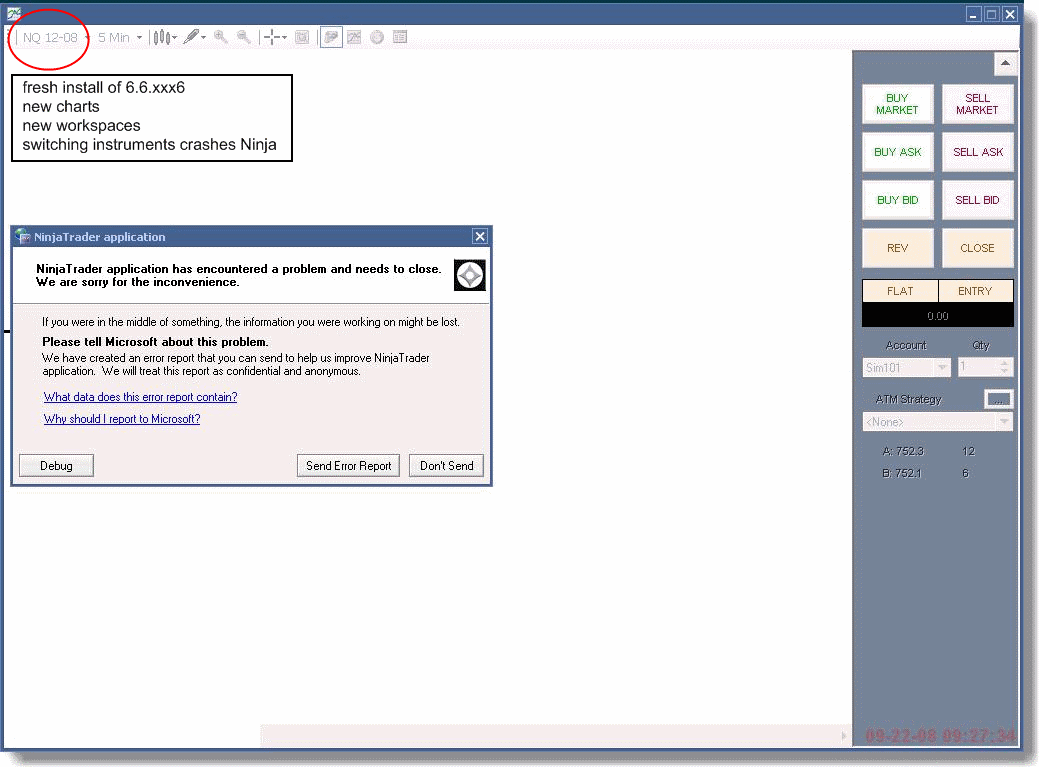Screen dimensions: 1039x767
Task: Click the REV reverse position button
Action: (897, 248)
